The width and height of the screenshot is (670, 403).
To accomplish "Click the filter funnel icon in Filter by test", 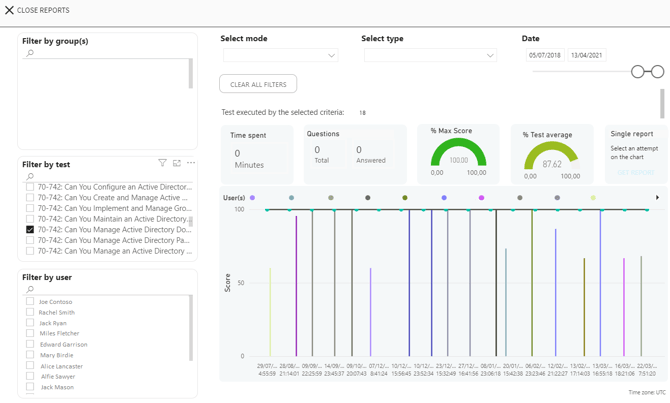I will pyautogui.click(x=162, y=163).
